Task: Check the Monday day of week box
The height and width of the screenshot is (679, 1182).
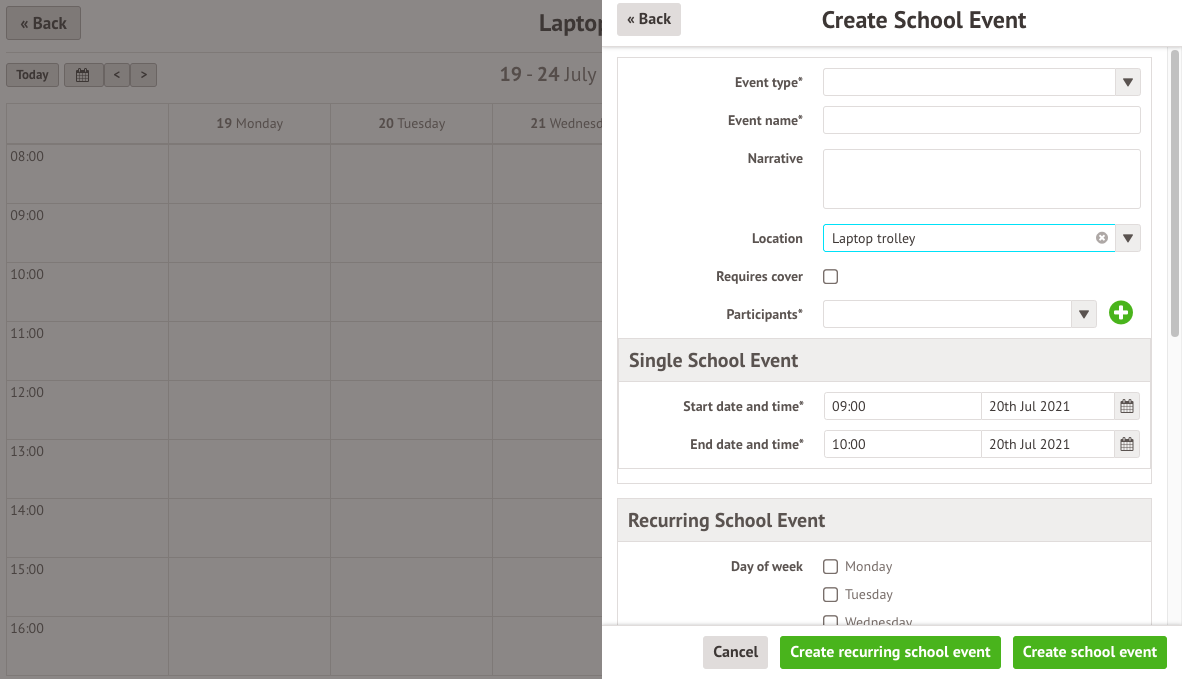Action: (831, 567)
